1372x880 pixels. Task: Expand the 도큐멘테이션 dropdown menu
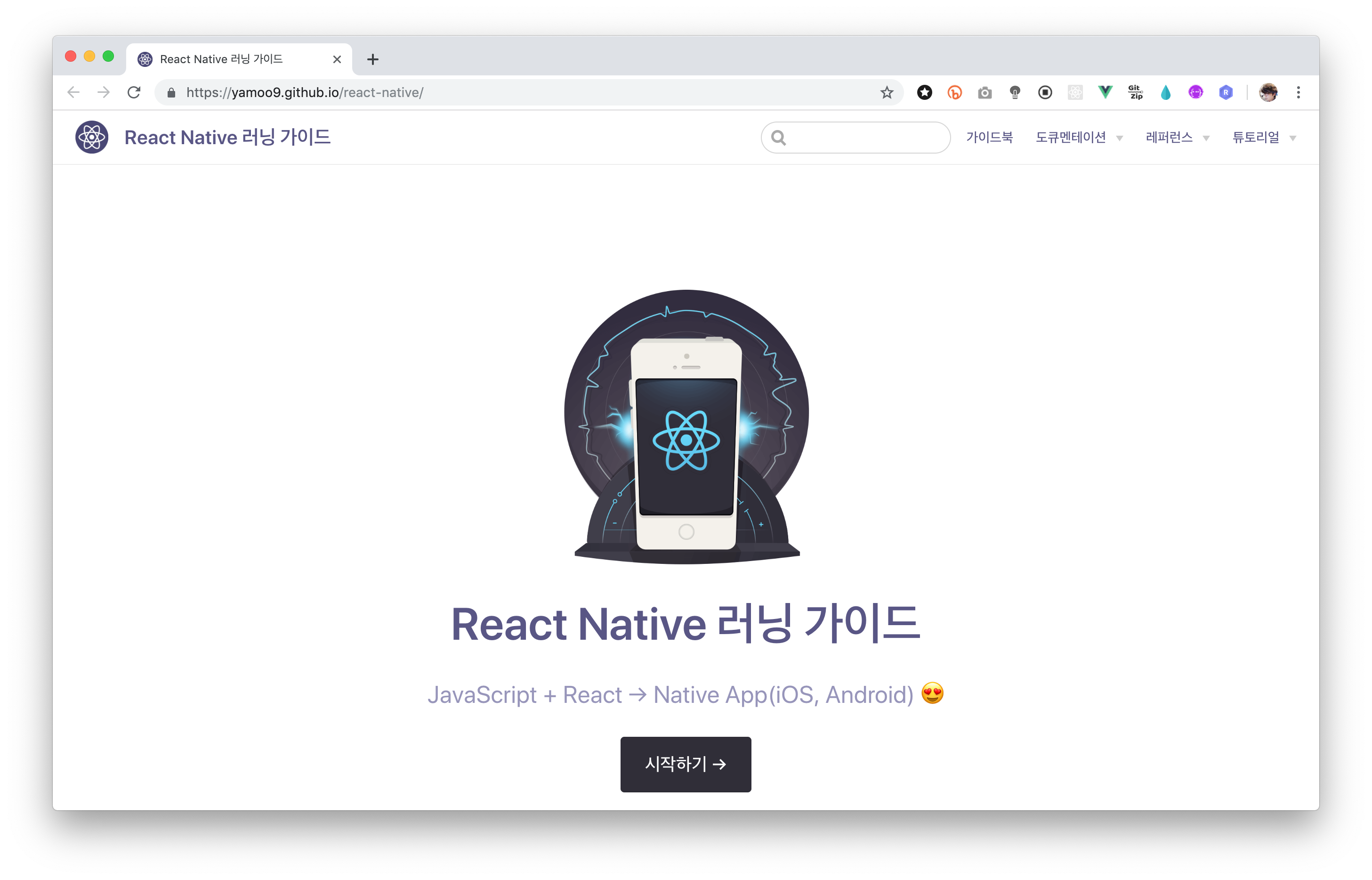coord(1079,137)
